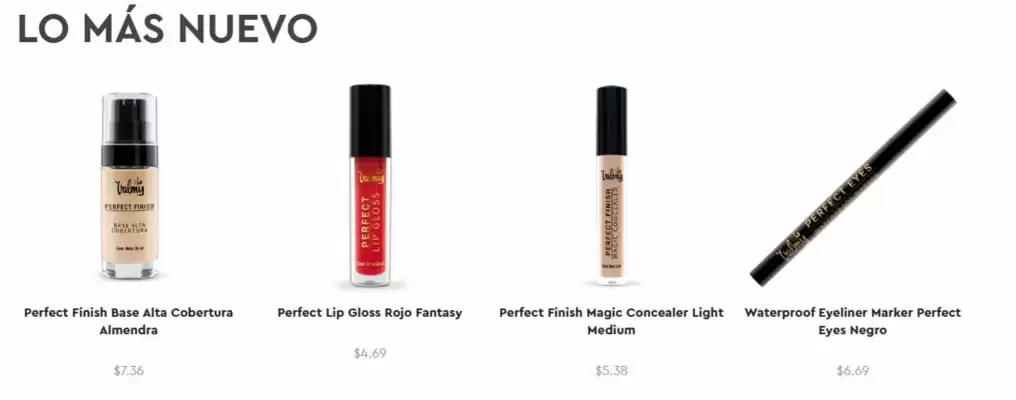1016x400 pixels.
Task: Open the Perfect Finish Magic Concealer Light Medium link
Action: 611,321
